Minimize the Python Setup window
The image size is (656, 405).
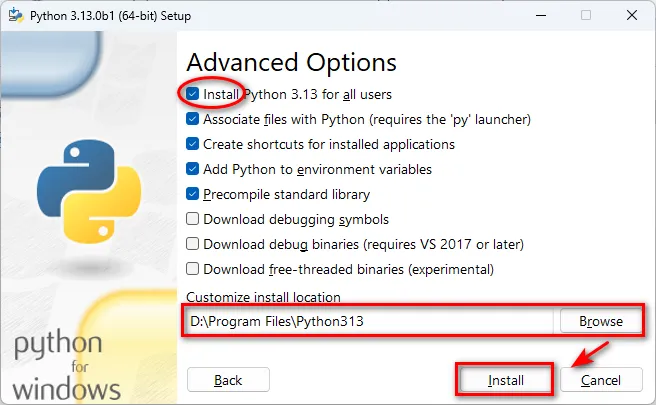tap(541, 15)
